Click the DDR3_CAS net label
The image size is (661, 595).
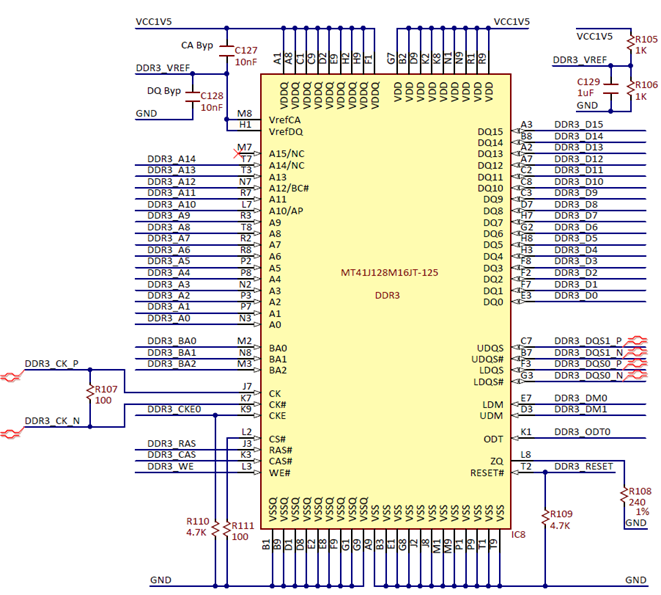coord(171,455)
